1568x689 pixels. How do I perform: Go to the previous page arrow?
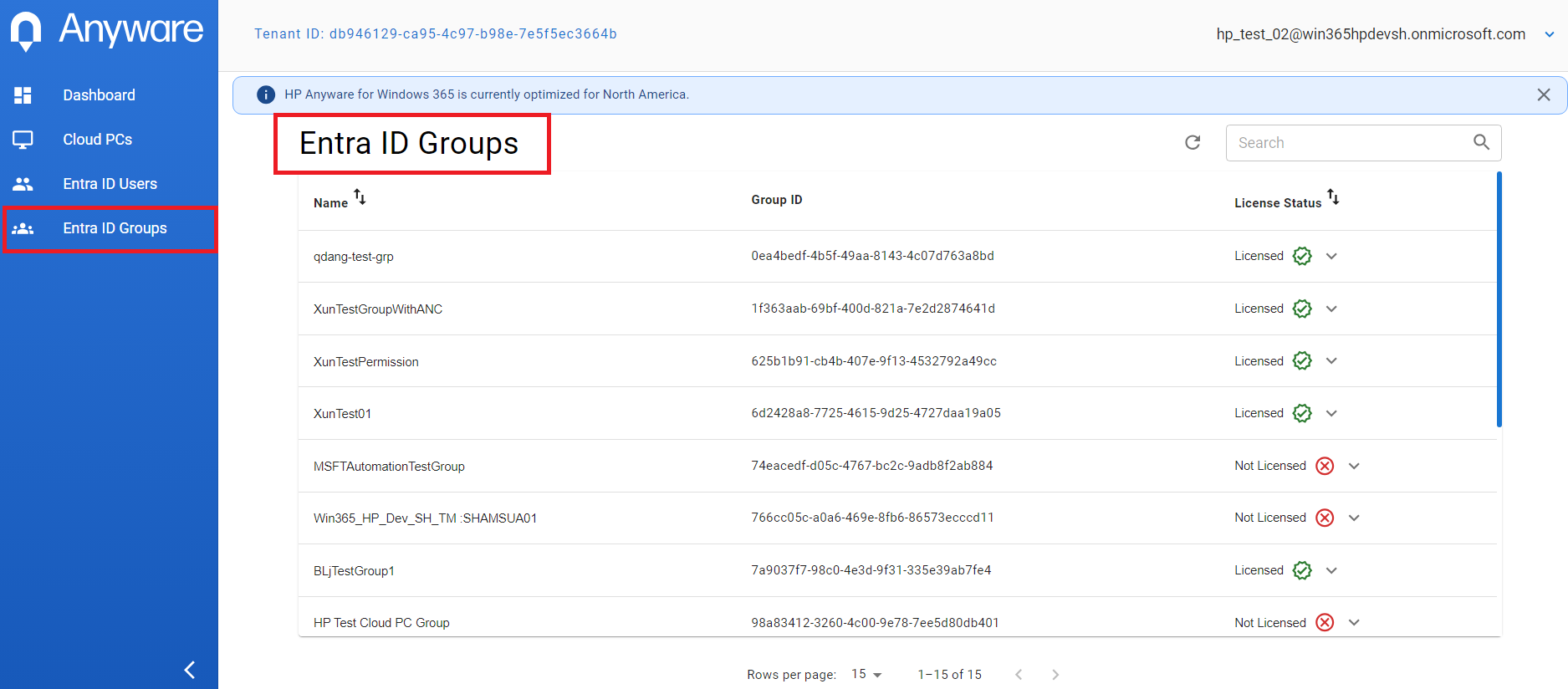[1019, 675]
